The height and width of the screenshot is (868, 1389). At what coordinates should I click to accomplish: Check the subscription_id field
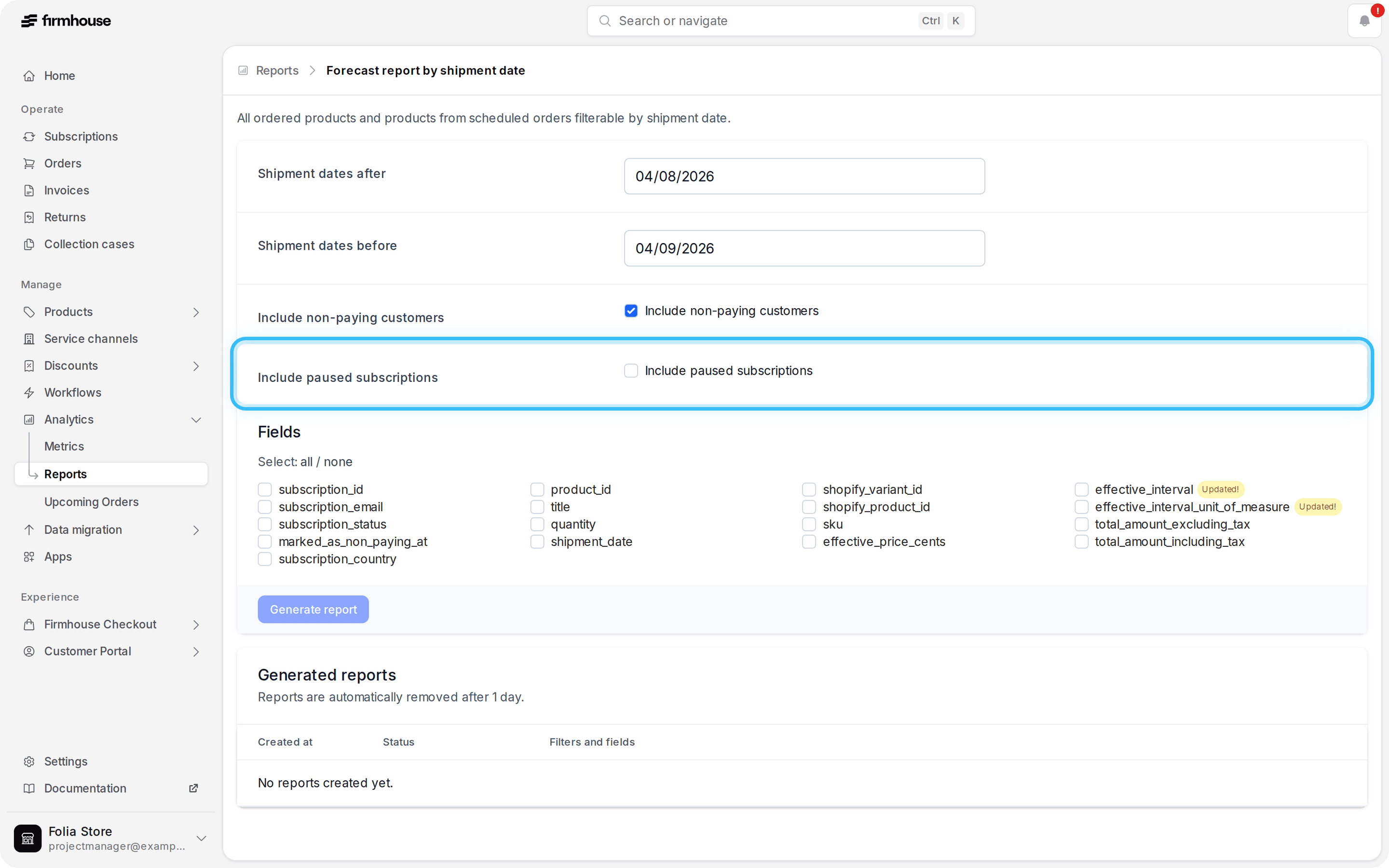click(265, 490)
